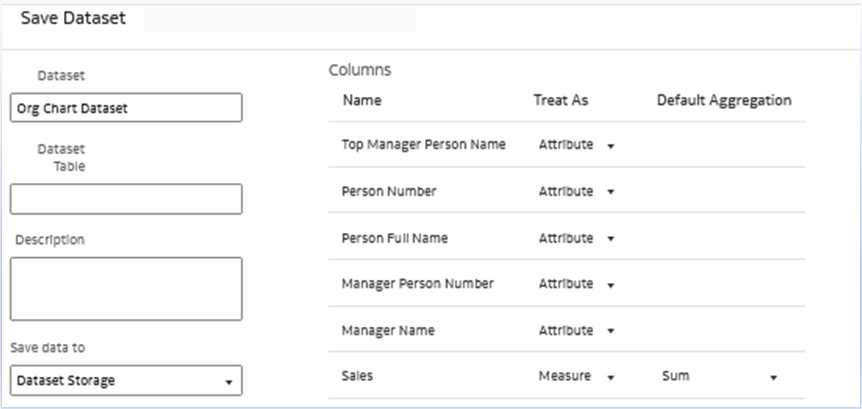The height and width of the screenshot is (409, 862).
Task: Click the Dataset Table input field
Action: [126, 199]
